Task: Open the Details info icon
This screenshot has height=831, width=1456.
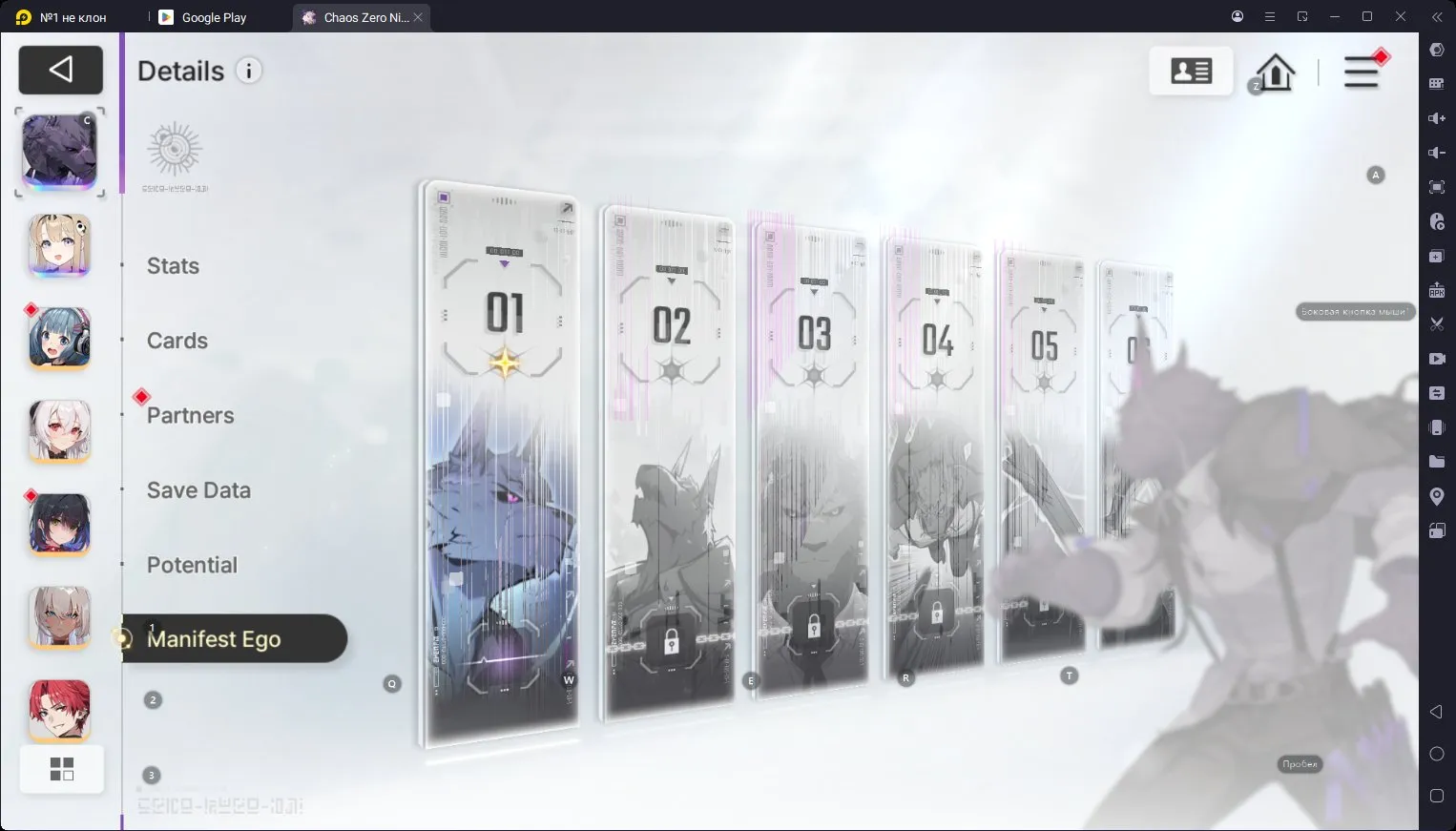Action: click(249, 71)
